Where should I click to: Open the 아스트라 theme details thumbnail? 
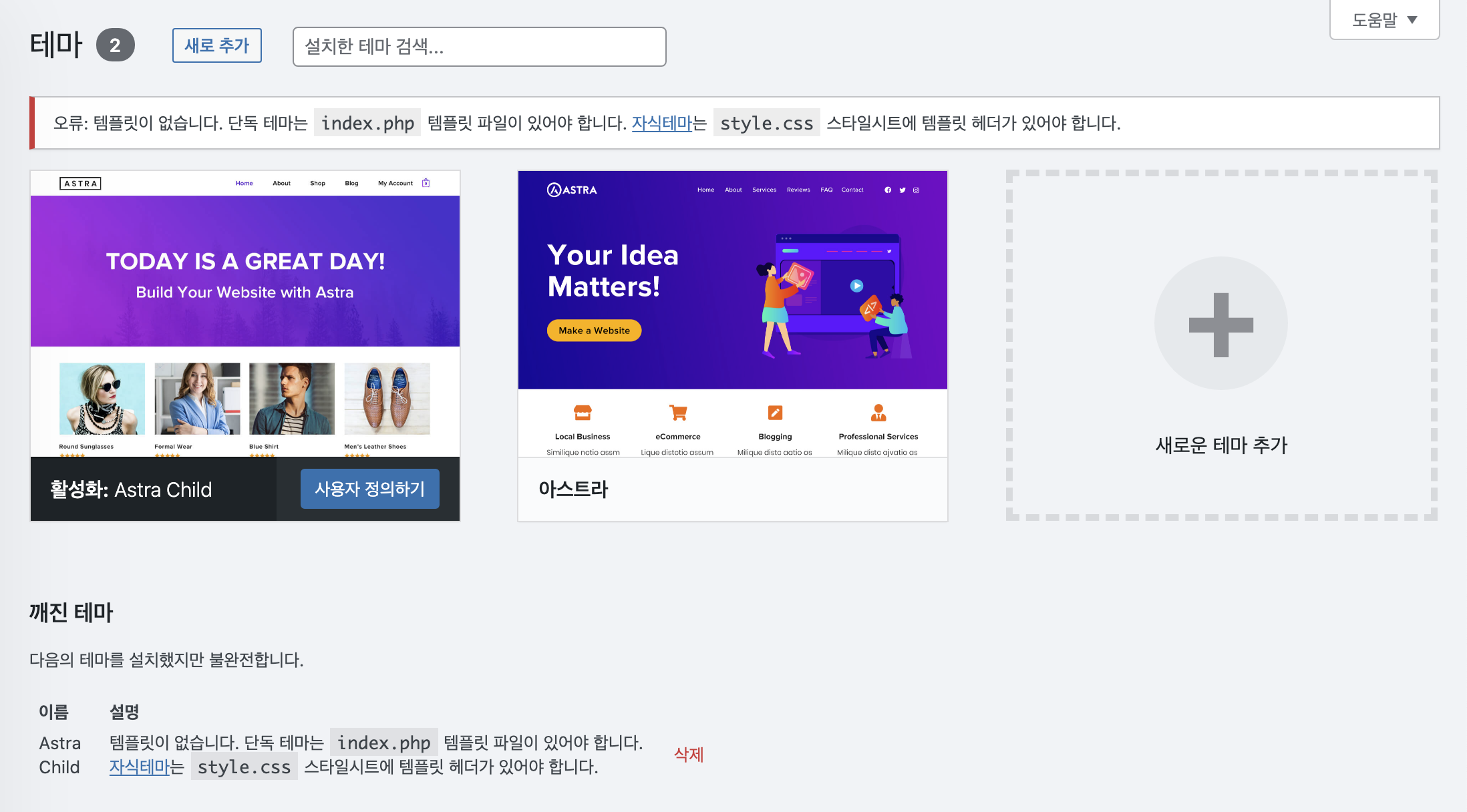(733, 314)
